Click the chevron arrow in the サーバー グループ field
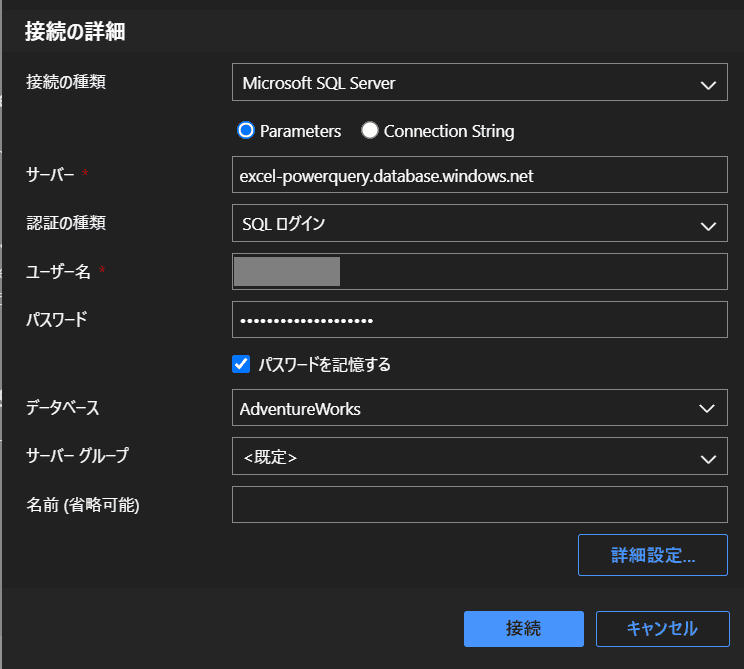744x669 pixels. [708, 458]
